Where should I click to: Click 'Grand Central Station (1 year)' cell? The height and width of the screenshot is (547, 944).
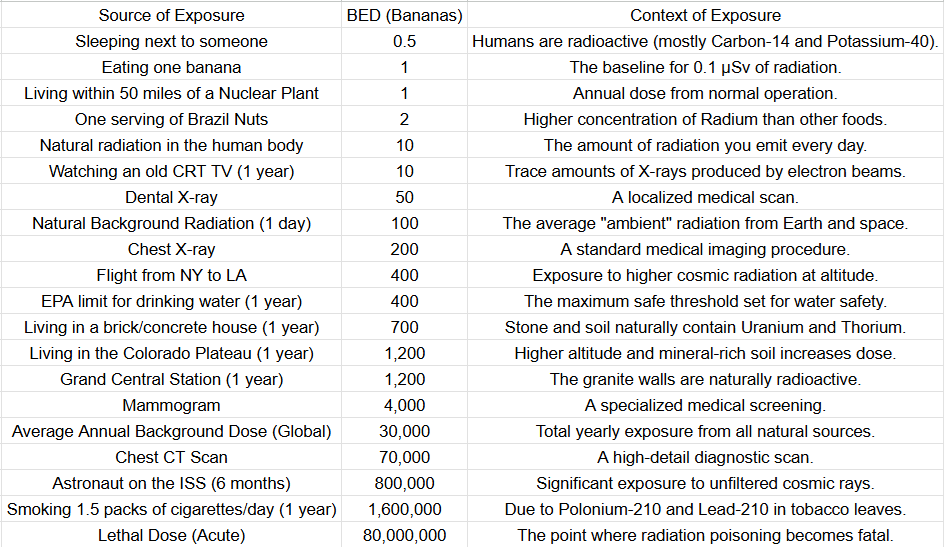pos(171,379)
